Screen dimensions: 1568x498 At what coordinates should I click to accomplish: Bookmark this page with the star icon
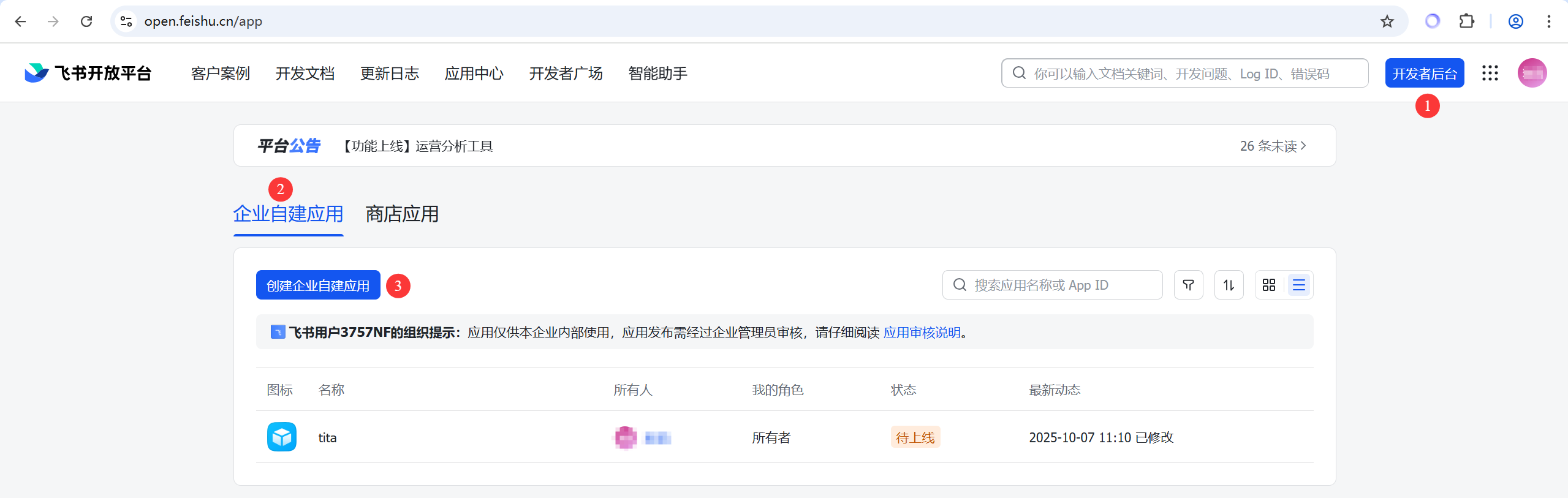tap(1387, 21)
